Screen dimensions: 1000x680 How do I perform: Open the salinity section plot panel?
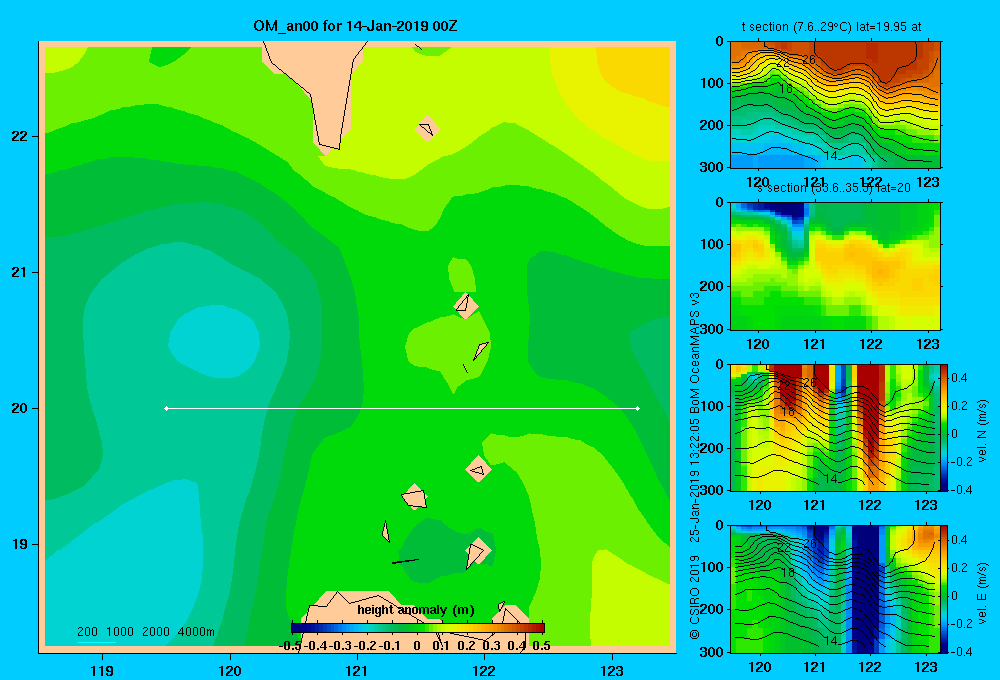[835, 266]
